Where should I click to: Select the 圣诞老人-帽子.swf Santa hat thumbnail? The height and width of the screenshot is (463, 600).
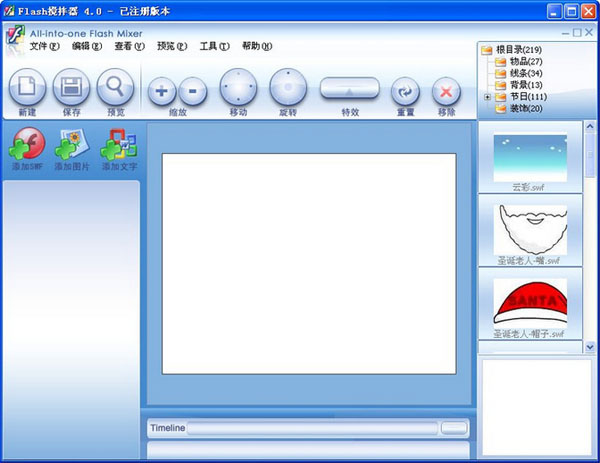(530, 303)
